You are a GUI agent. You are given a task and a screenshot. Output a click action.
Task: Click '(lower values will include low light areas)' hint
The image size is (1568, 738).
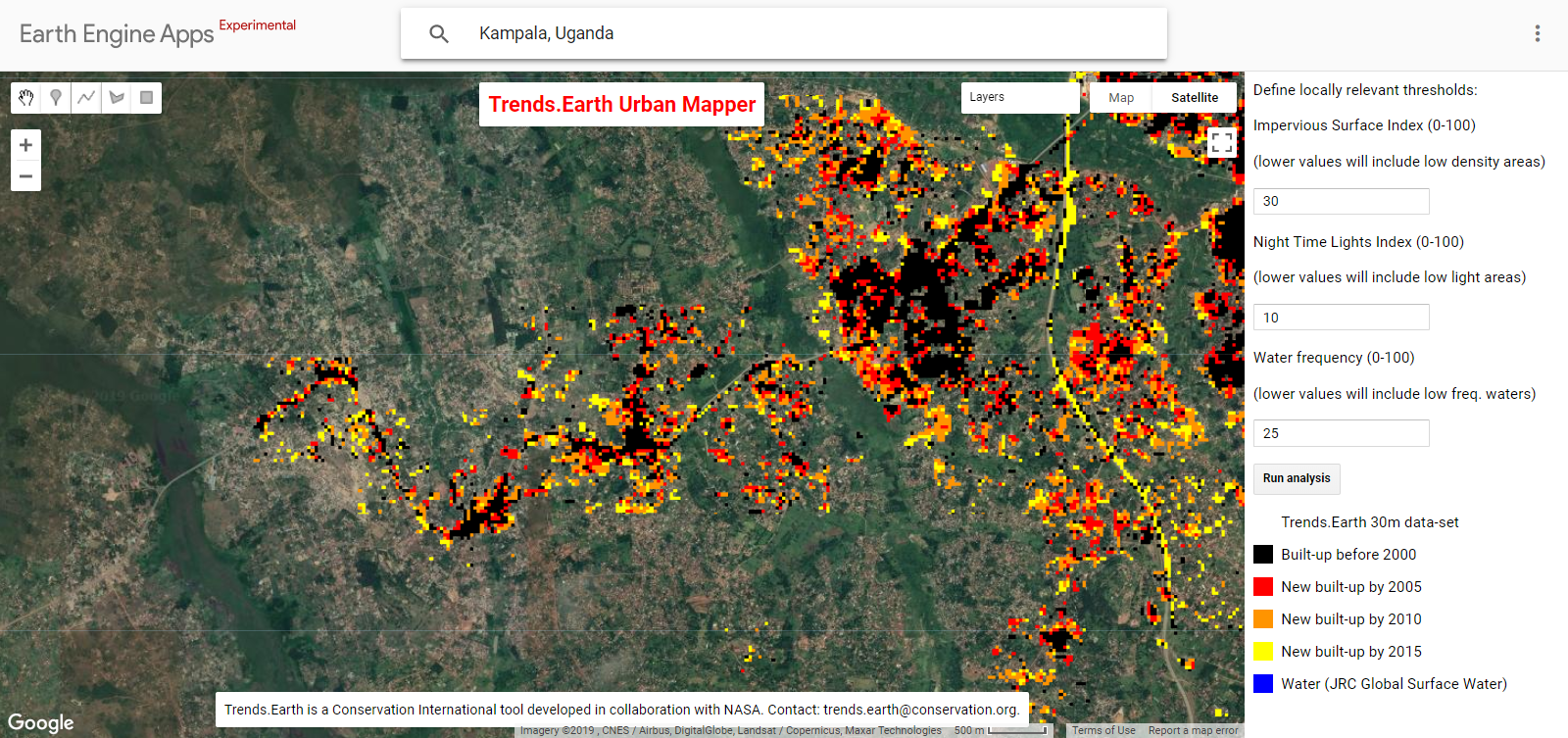tap(1390, 277)
